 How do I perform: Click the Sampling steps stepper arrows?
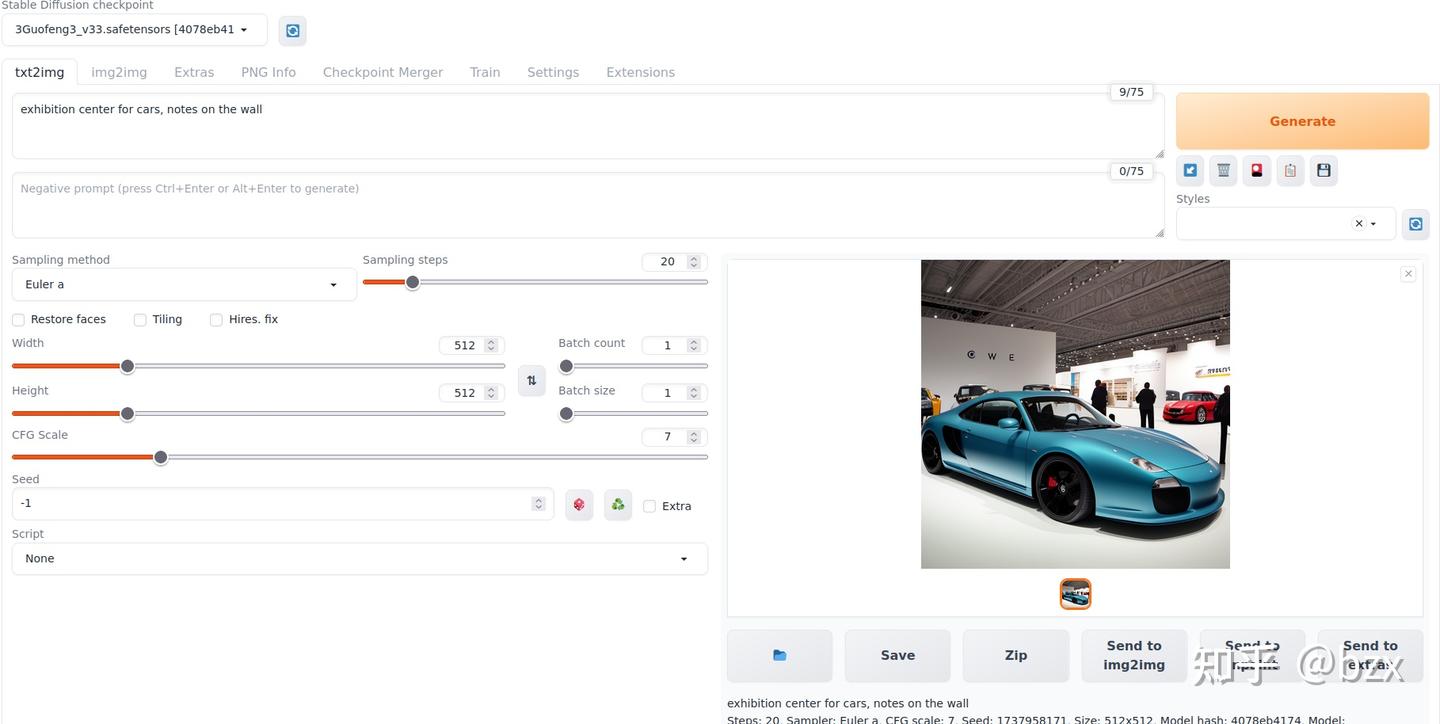coord(693,262)
